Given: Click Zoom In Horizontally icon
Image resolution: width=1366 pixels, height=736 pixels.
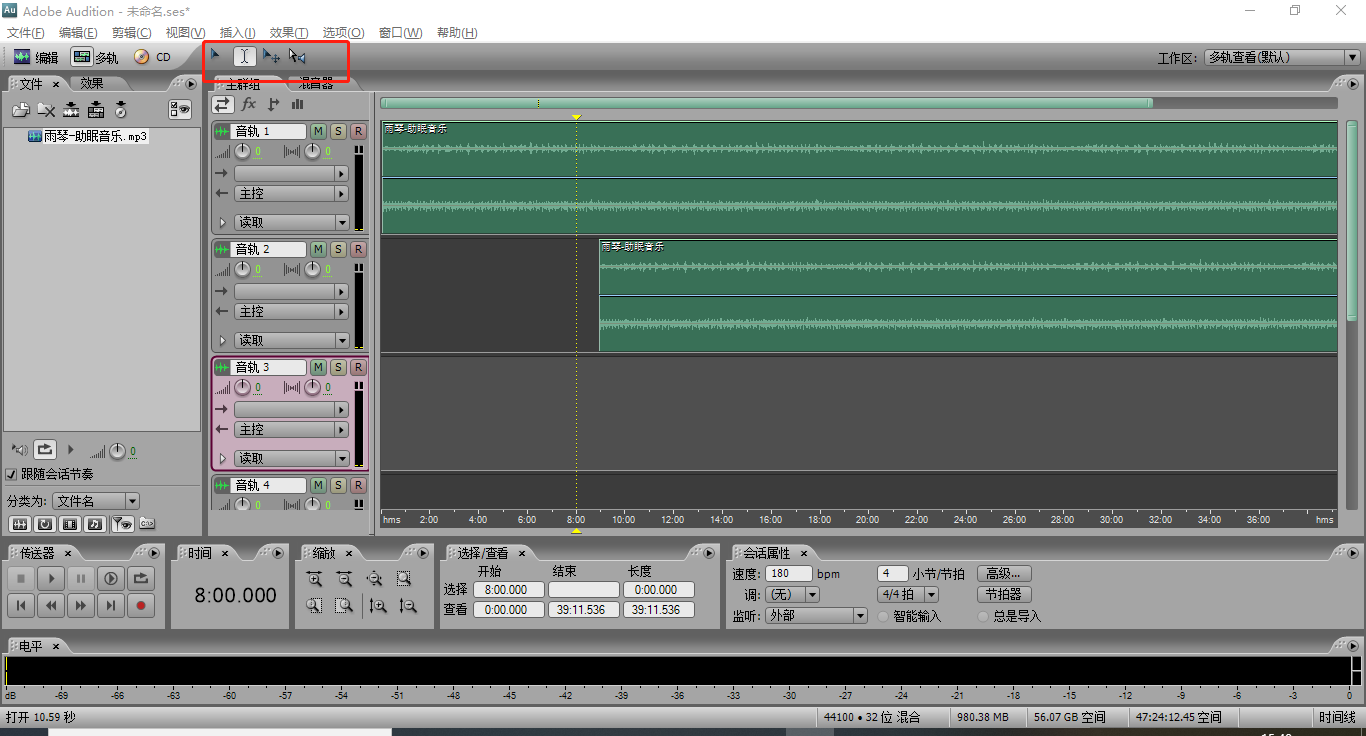Looking at the screenshot, I should tap(314, 578).
